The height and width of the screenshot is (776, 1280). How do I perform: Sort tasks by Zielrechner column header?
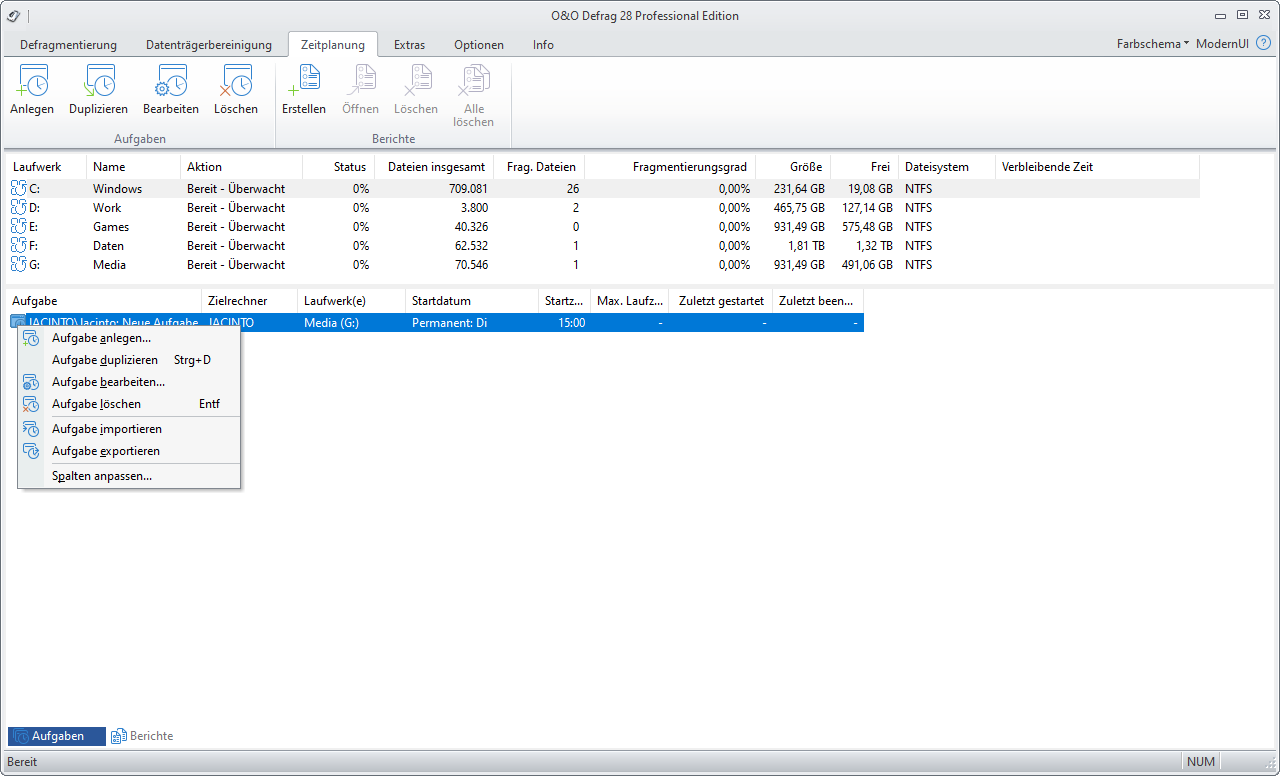249,301
